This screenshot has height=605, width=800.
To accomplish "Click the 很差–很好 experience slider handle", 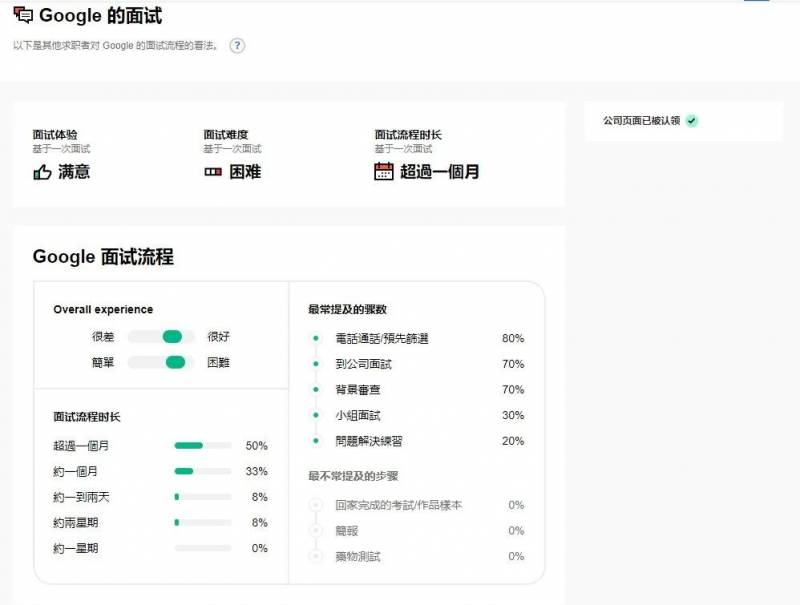I will point(175,337).
